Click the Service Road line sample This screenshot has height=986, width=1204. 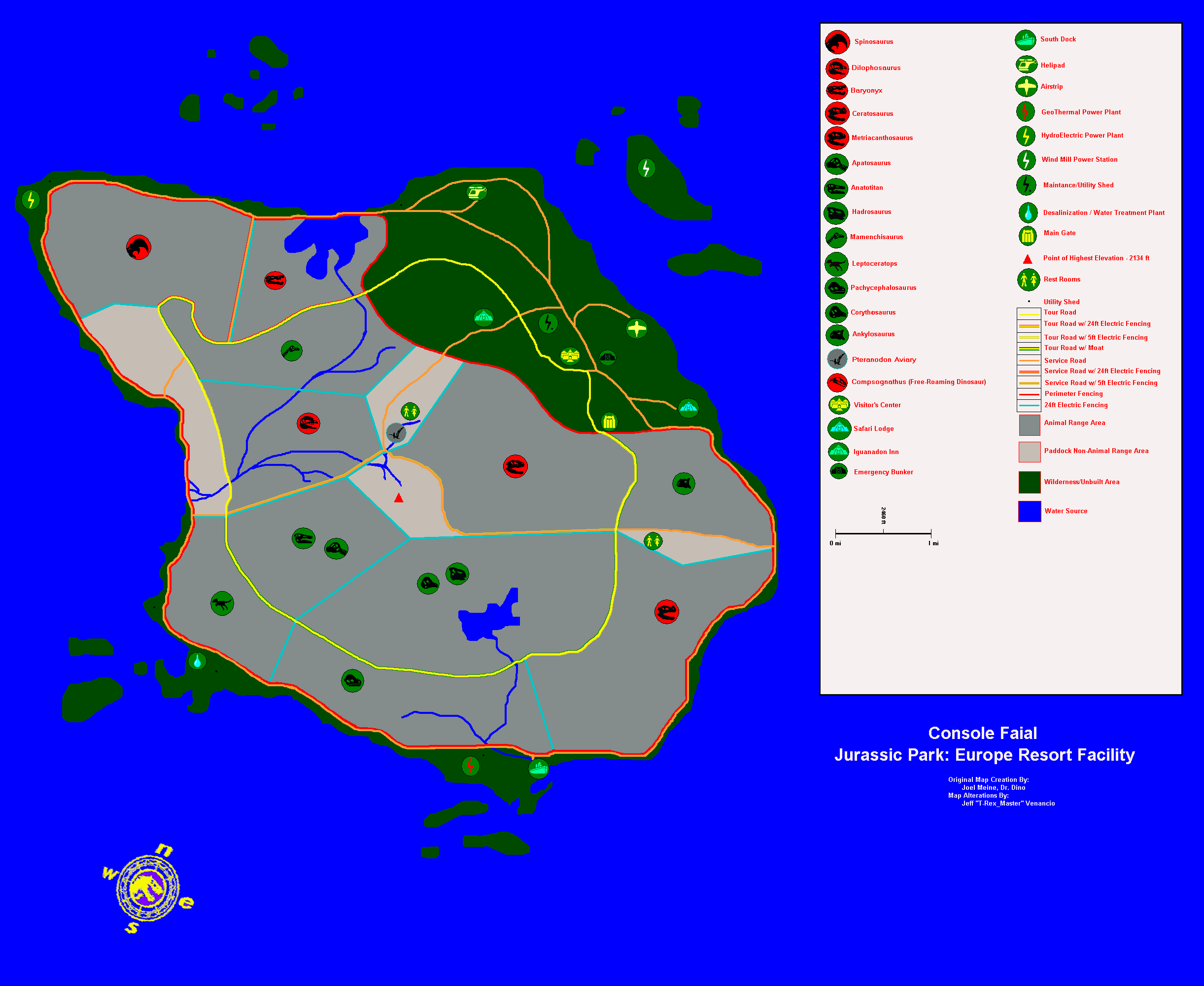coord(1029,361)
